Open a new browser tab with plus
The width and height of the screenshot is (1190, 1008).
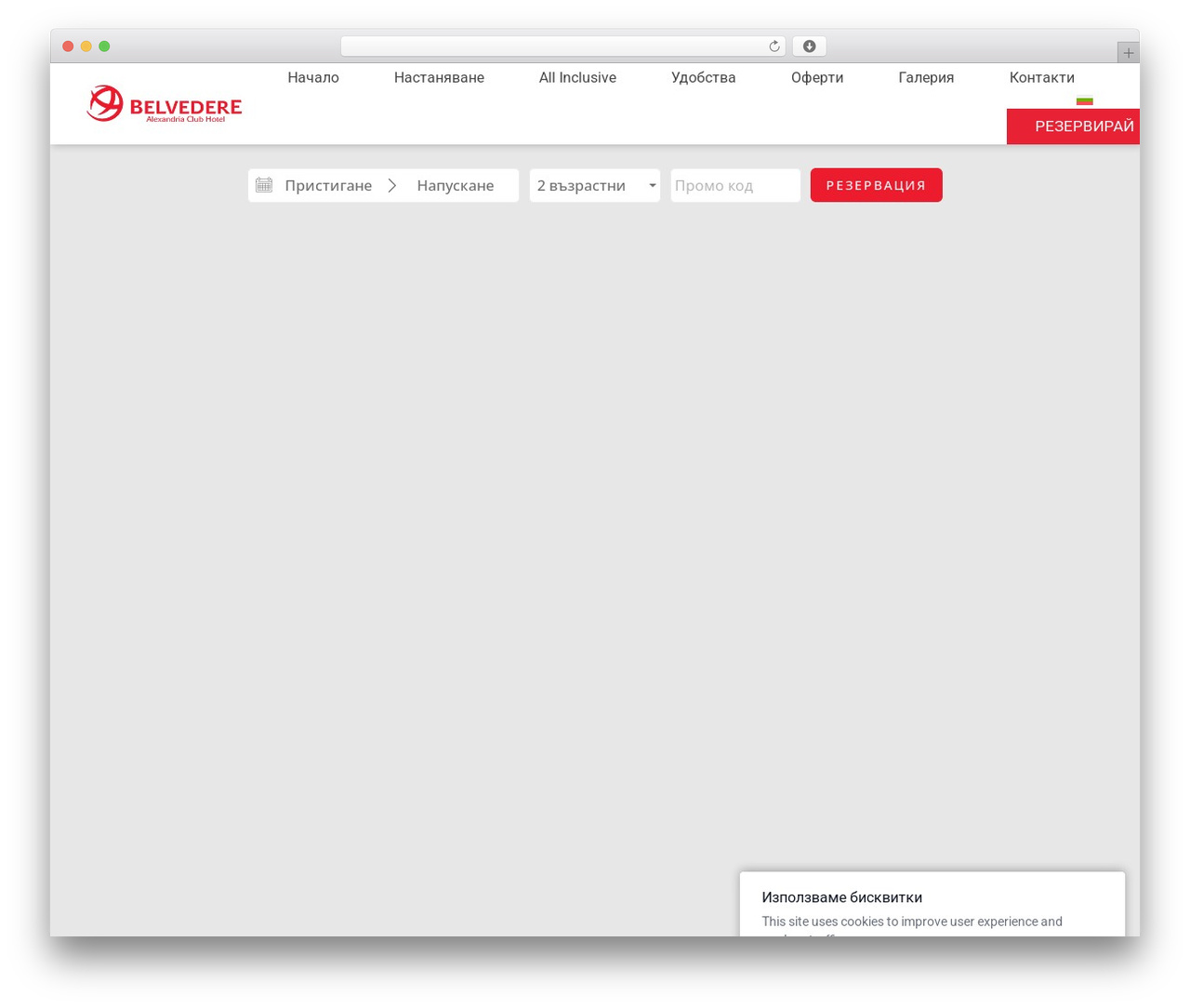(x=1128, y=53)
